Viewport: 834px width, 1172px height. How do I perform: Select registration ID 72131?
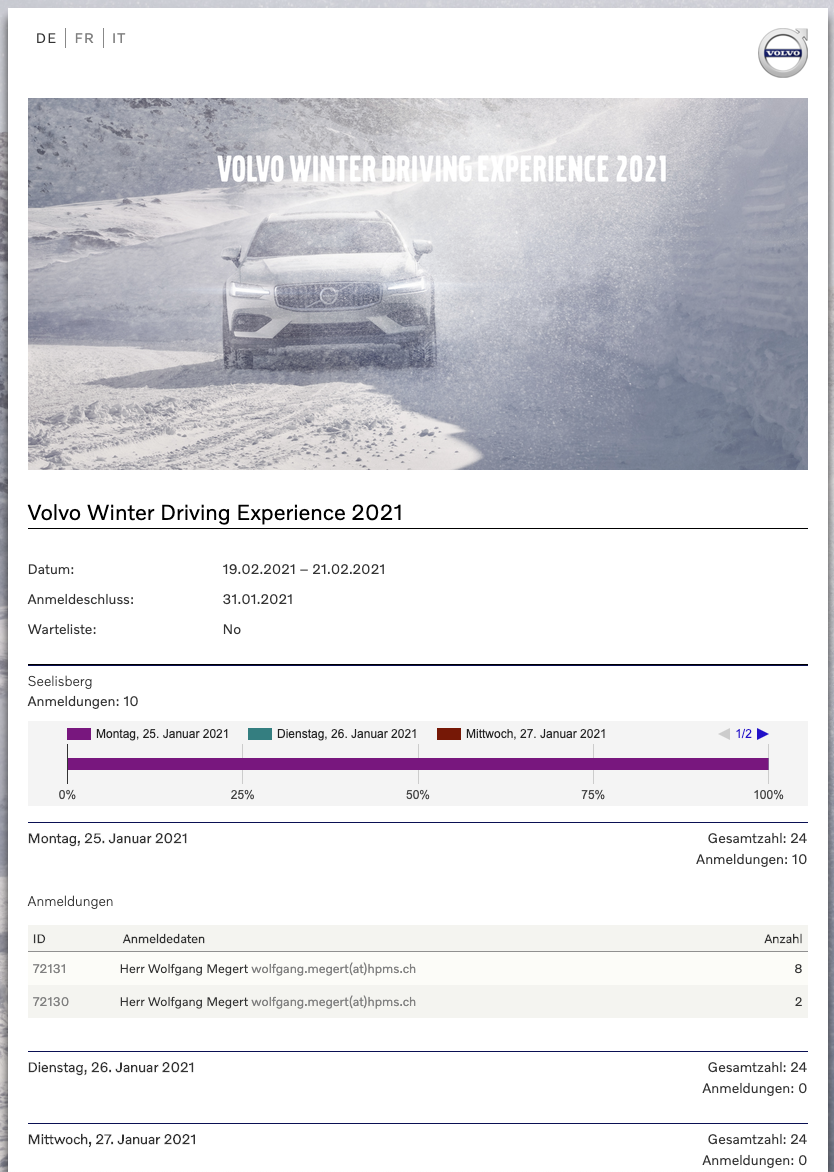pos(49,969)
